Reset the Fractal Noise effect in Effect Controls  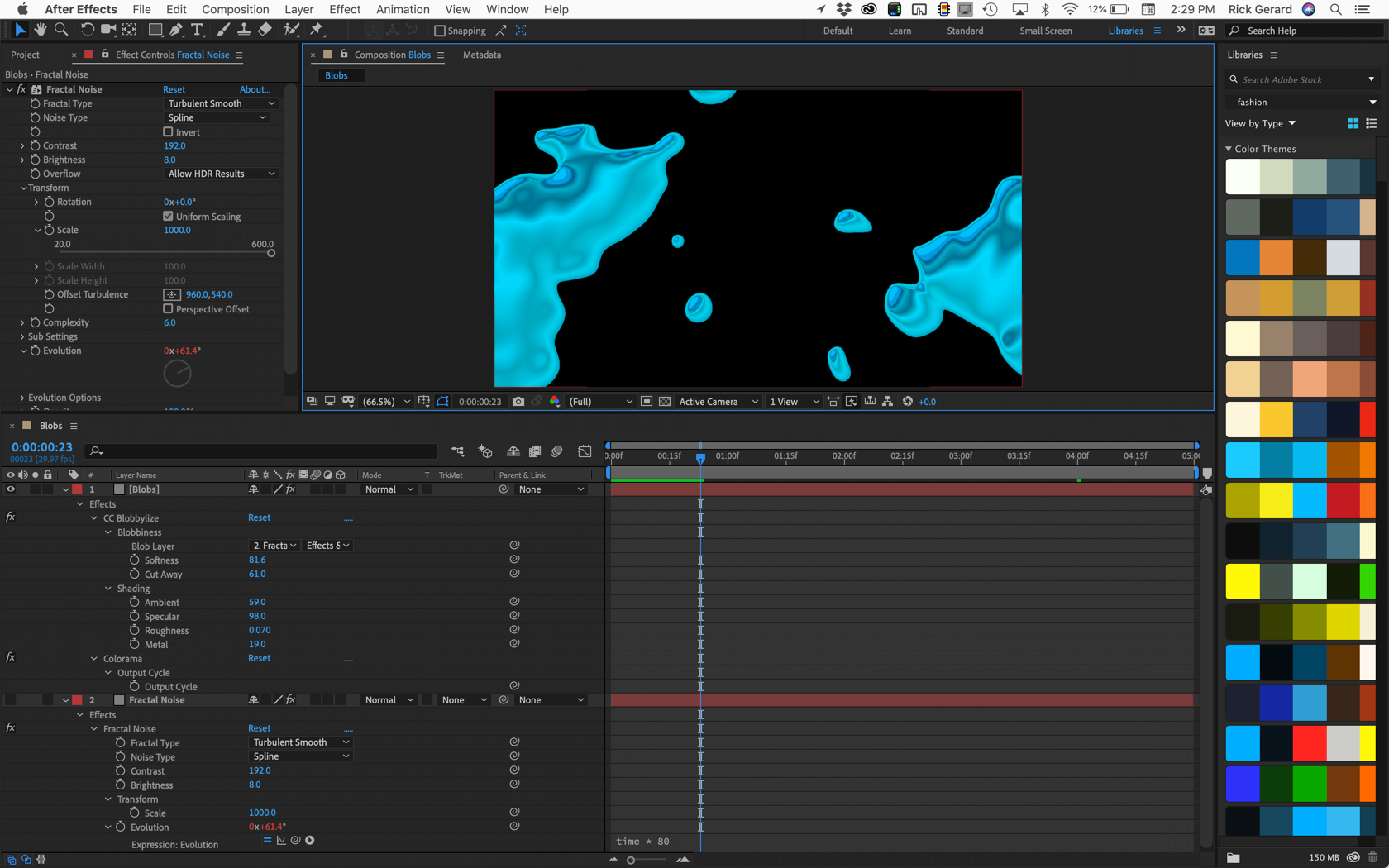174,89
